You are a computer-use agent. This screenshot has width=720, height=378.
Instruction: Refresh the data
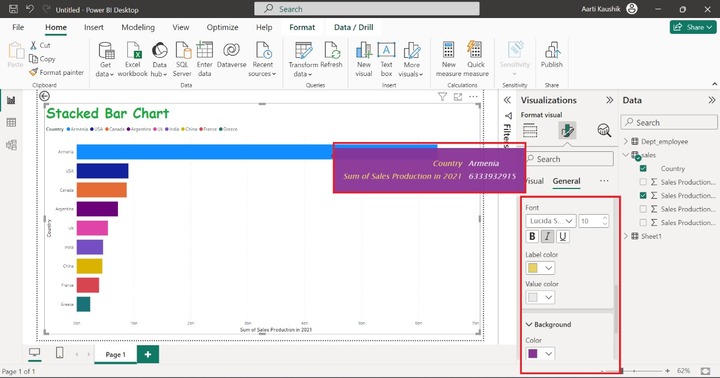tap(332, 55)
